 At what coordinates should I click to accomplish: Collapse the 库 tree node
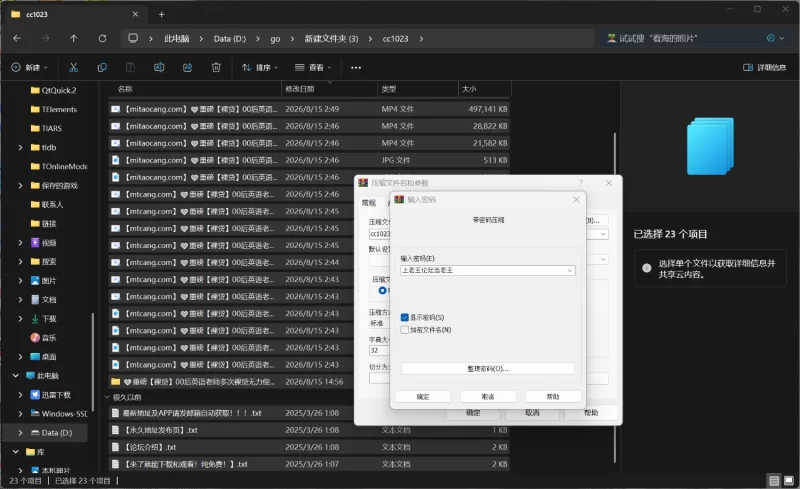point(16,452)
